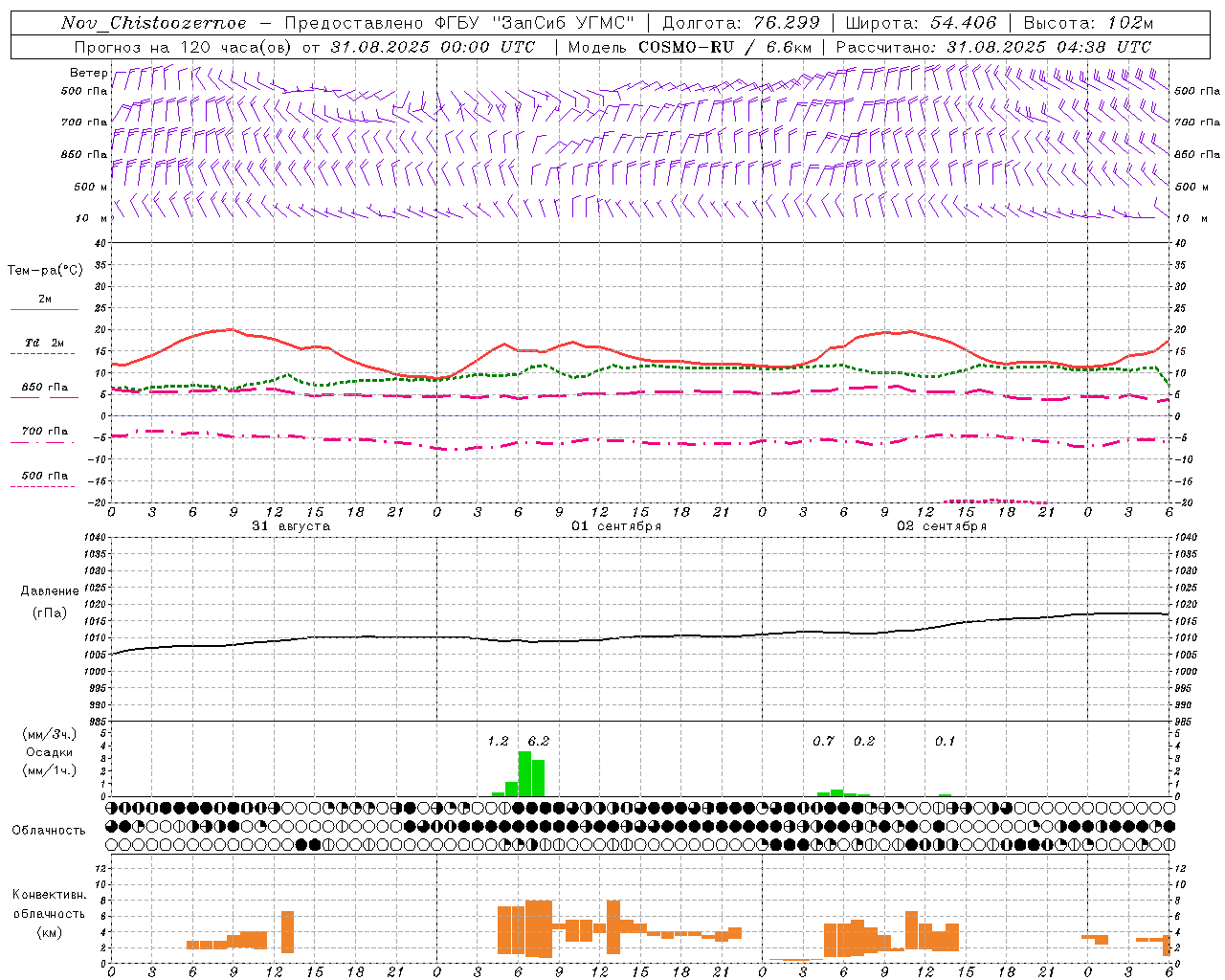Click the Прогноз на 120 часа(ов) text
The height and width of the screenshot is (980, 1225).
pos(184,47)
